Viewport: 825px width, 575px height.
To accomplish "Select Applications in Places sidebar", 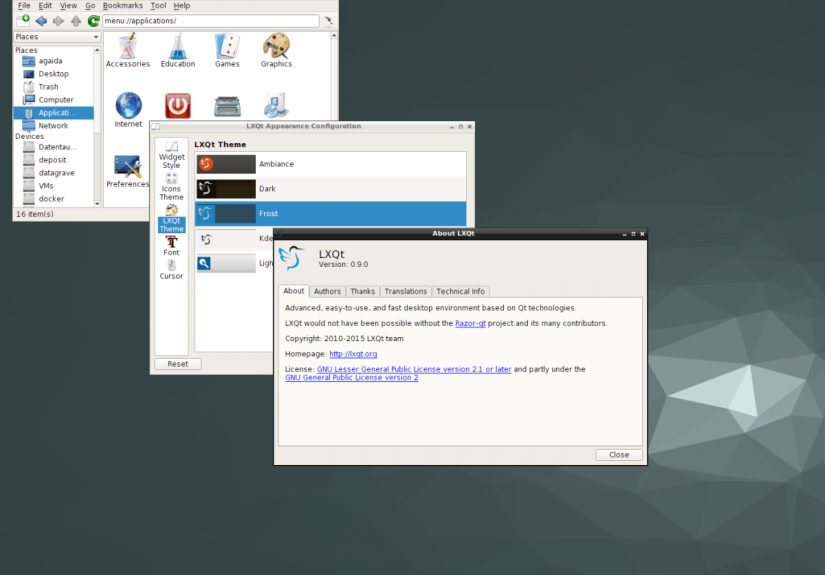I will [x=54, y=113].
